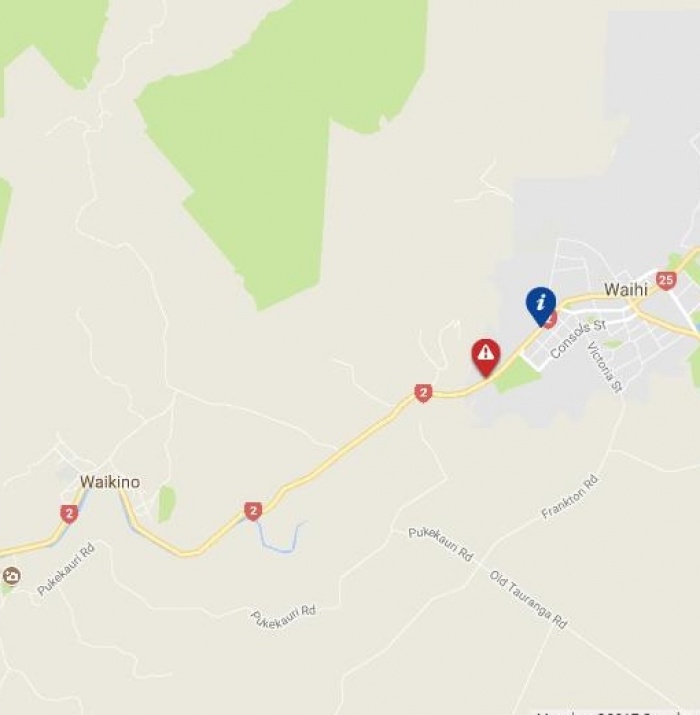Select the Pukekauri Rd label near Old Tauranga Rd

(441, 544)
